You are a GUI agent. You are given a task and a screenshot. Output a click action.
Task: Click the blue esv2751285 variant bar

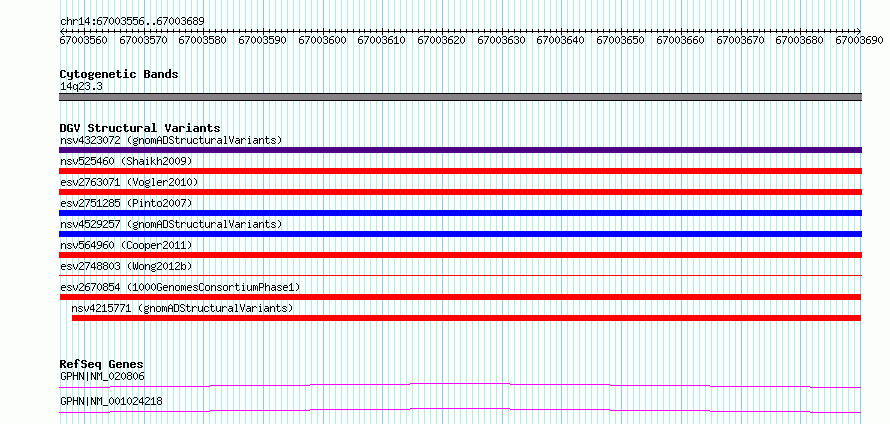[460, 213]
